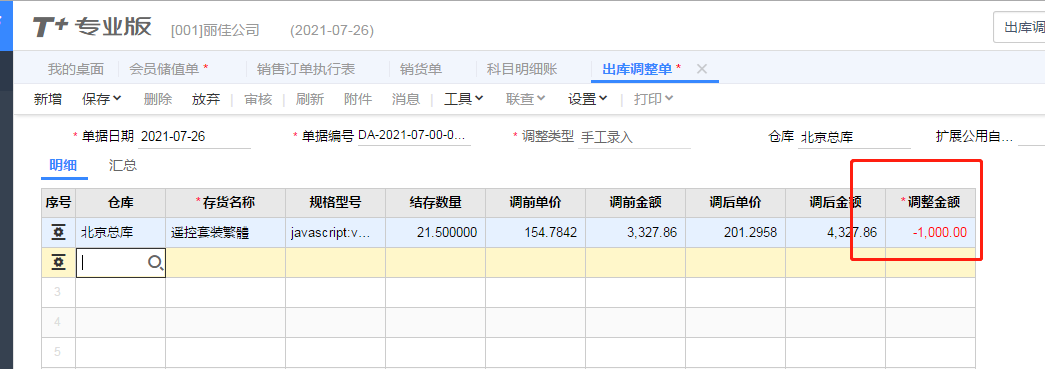Click row number 5 in the grid
The height and width of the screenshot is (369, 1045).
(58, 352)
